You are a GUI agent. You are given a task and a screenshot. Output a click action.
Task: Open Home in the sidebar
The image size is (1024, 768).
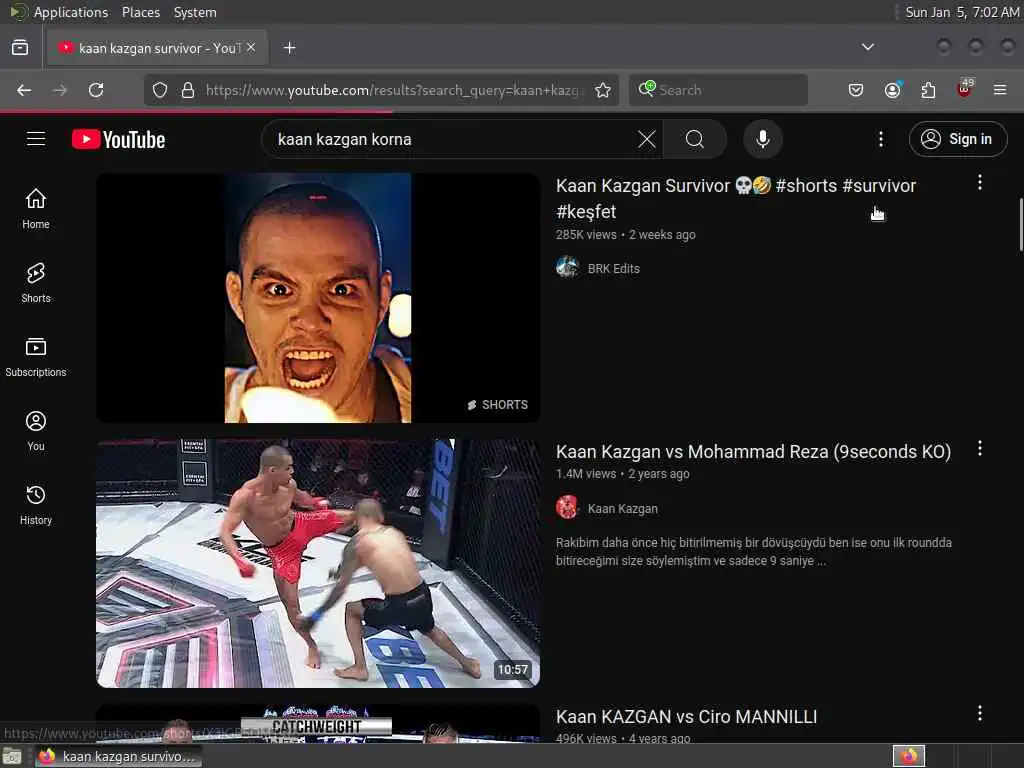[36, 209]
